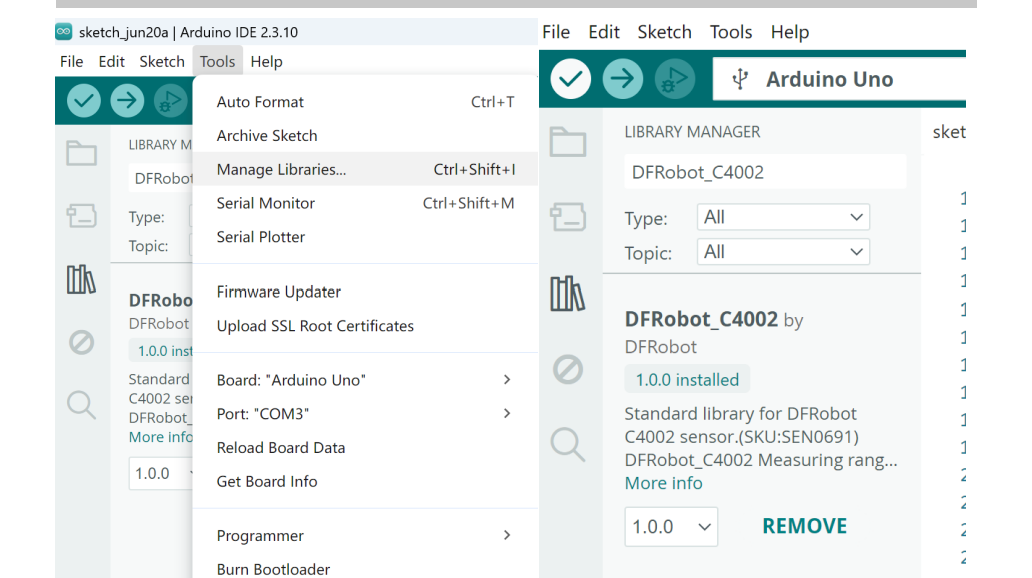Click REMOVE button for DFRobot_C4002 library
The width and height of the screenshot is (1032, 578).
pyautogui.click(x=805, y=526)
